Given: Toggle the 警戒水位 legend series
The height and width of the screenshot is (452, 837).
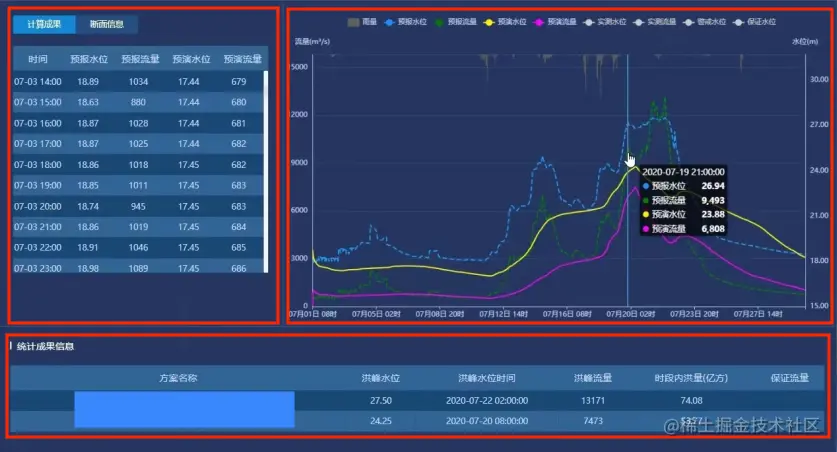Looking at the screenshot, I should [x=705, y=22].
